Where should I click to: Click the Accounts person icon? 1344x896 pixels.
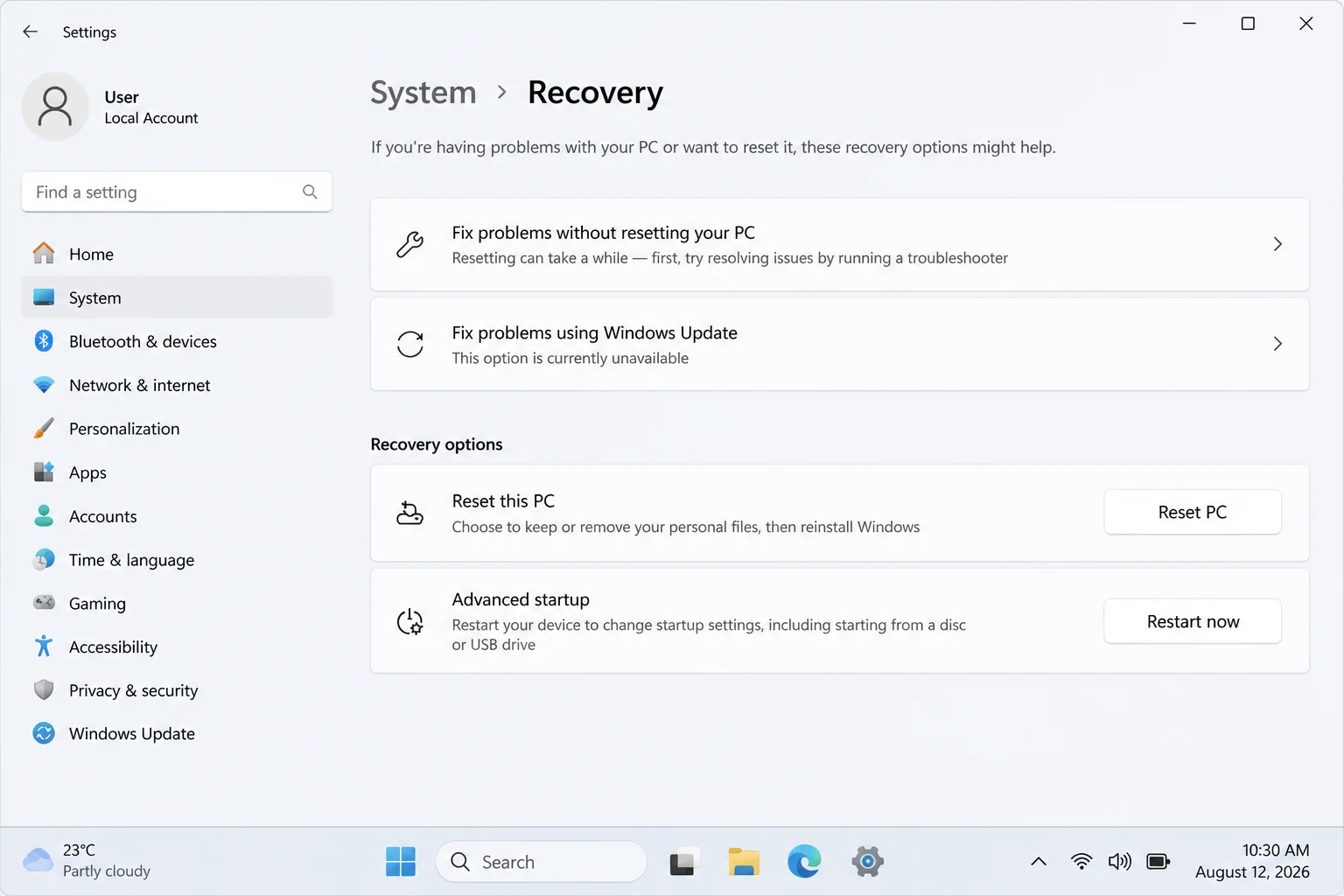click(x=44, y=516)
